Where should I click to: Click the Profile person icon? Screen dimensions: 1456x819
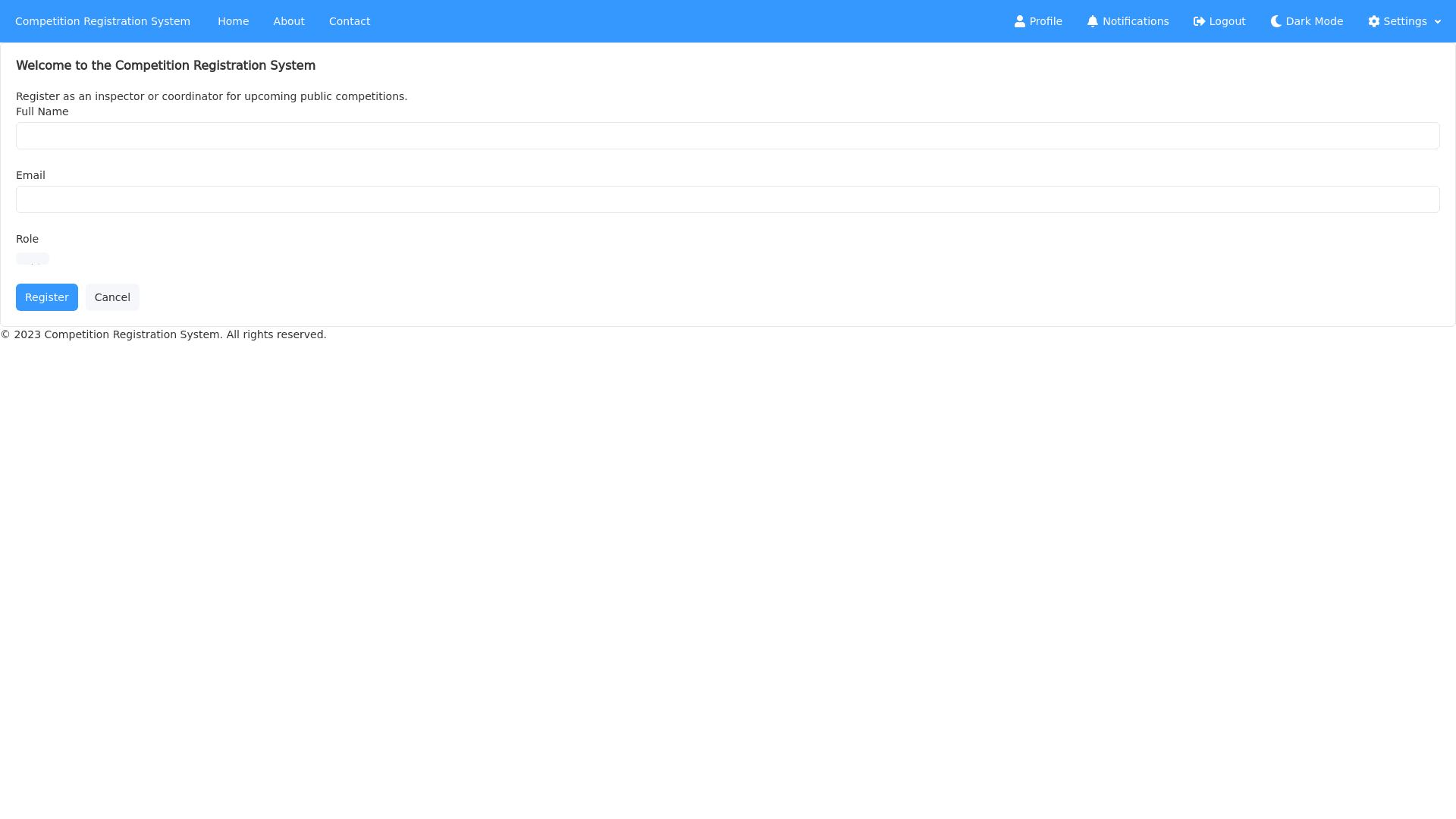point(1019,21)
